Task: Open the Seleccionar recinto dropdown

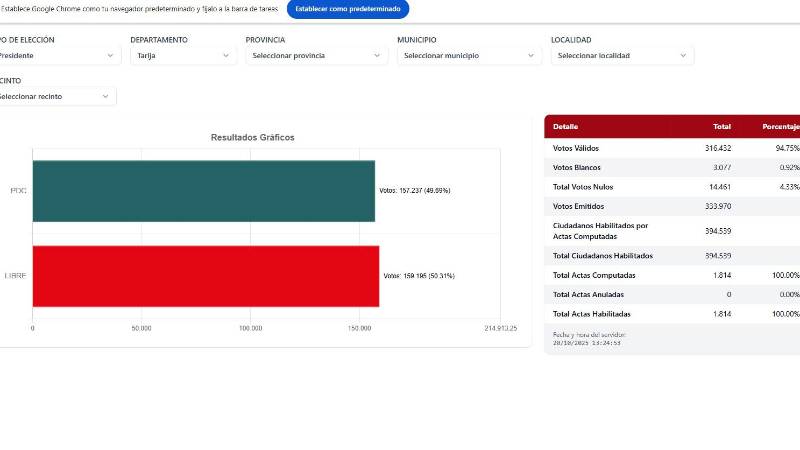Action: (56, 96)
